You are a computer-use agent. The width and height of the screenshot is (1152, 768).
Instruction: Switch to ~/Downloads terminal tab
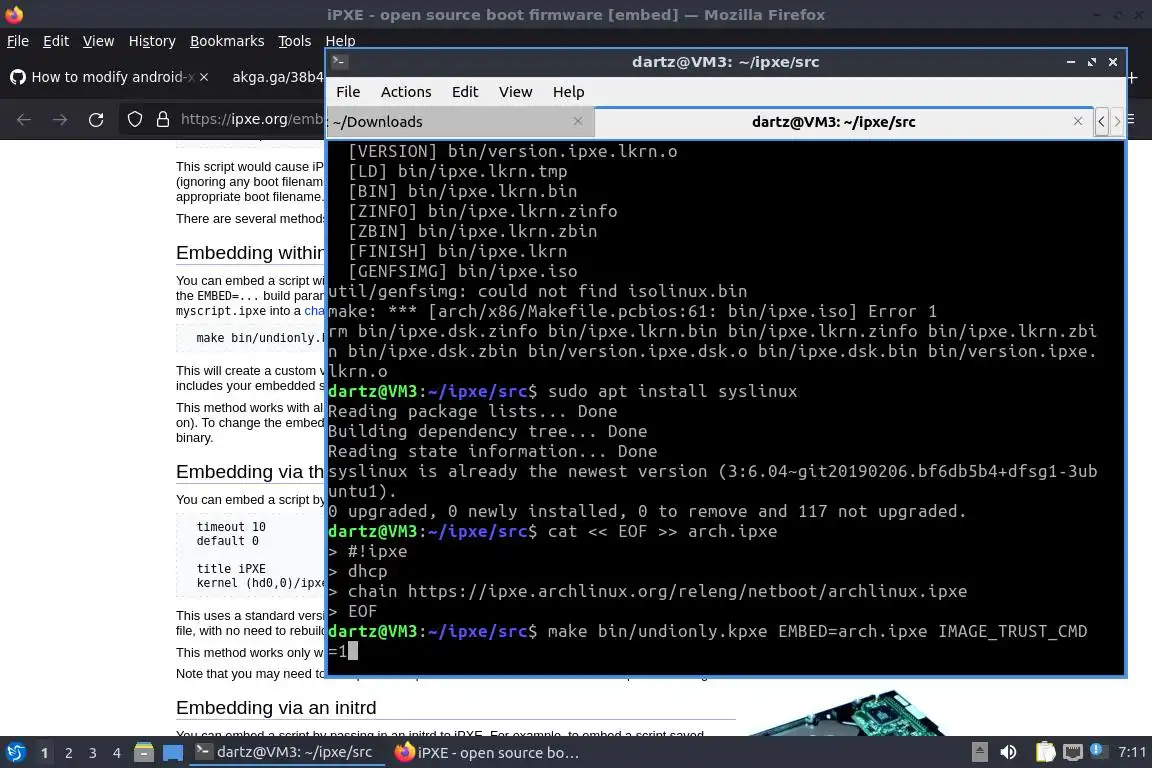460,122
